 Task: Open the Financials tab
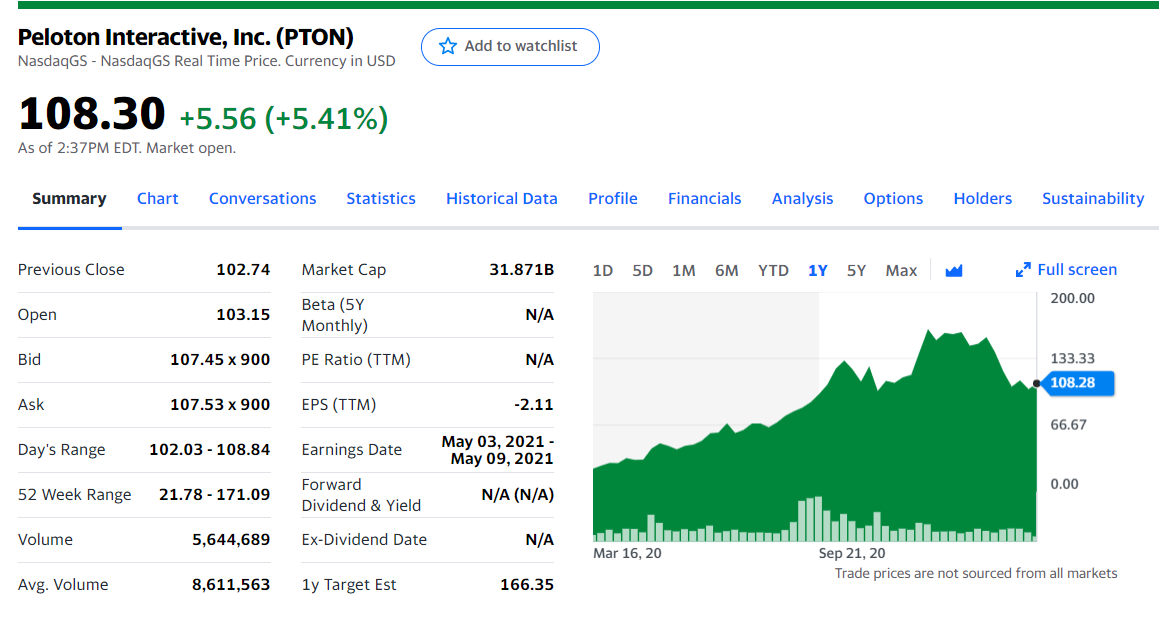coord(705,199)
